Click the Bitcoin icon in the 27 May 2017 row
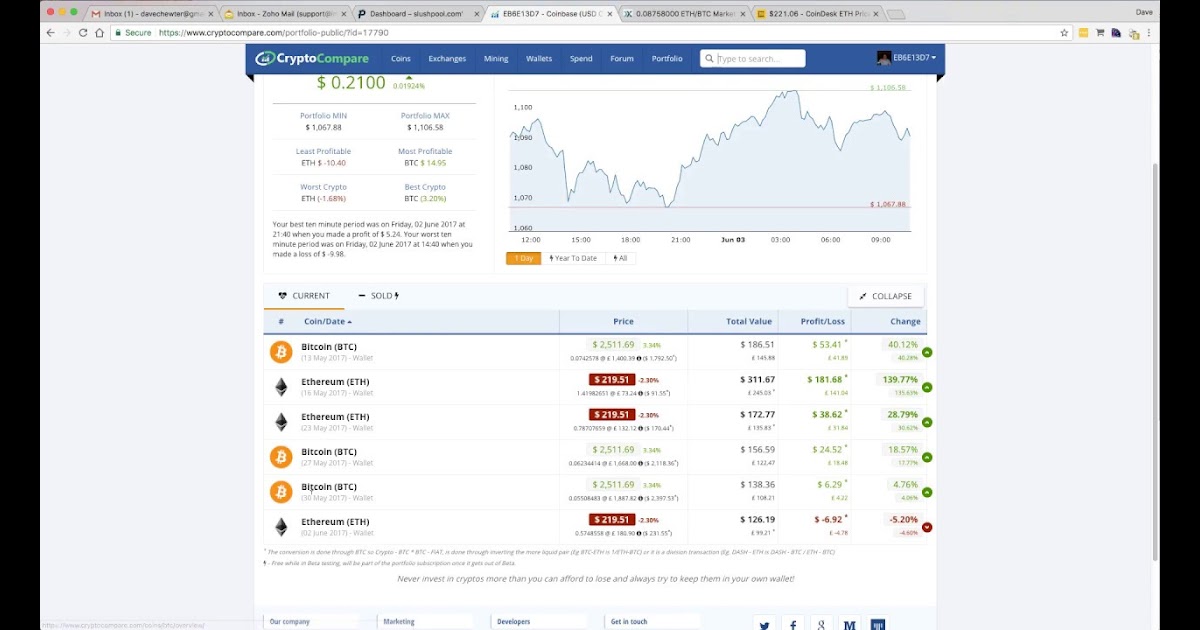This screenshot has width=1200, height=630. pos(281,457)
